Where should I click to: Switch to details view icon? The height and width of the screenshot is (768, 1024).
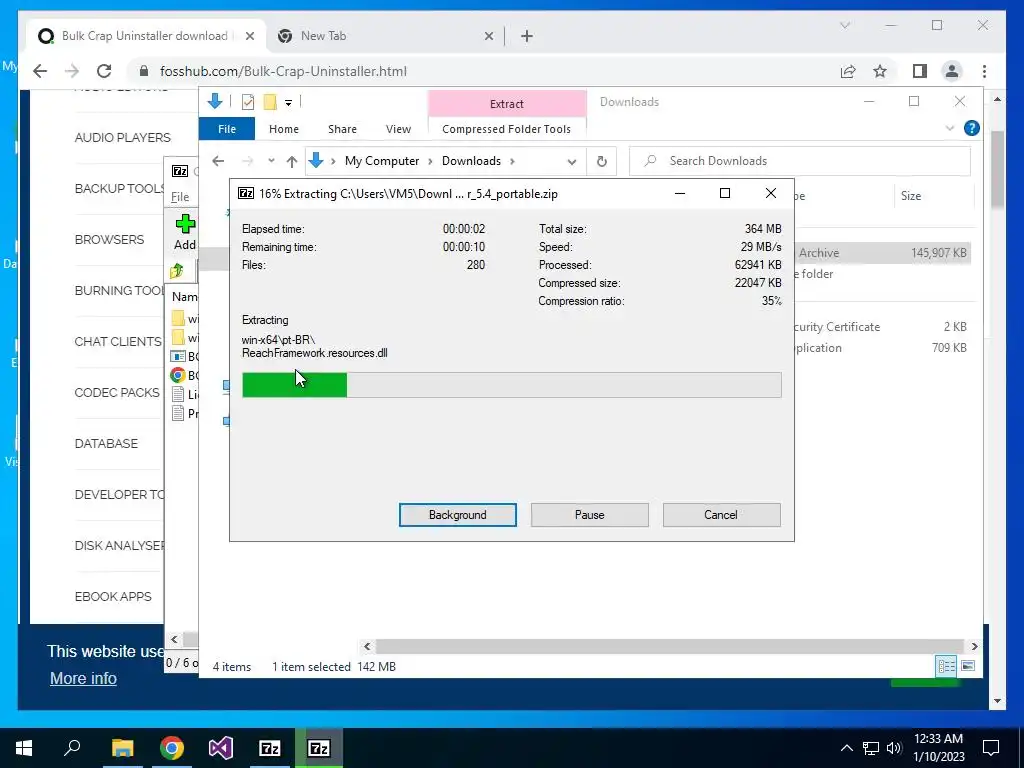[x=946, y=666]
